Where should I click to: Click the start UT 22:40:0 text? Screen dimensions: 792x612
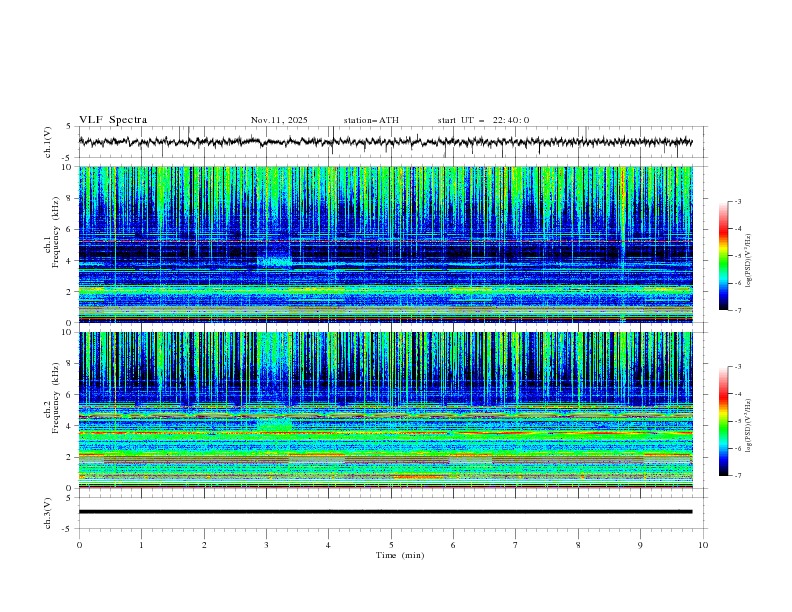tap(483, 120)
